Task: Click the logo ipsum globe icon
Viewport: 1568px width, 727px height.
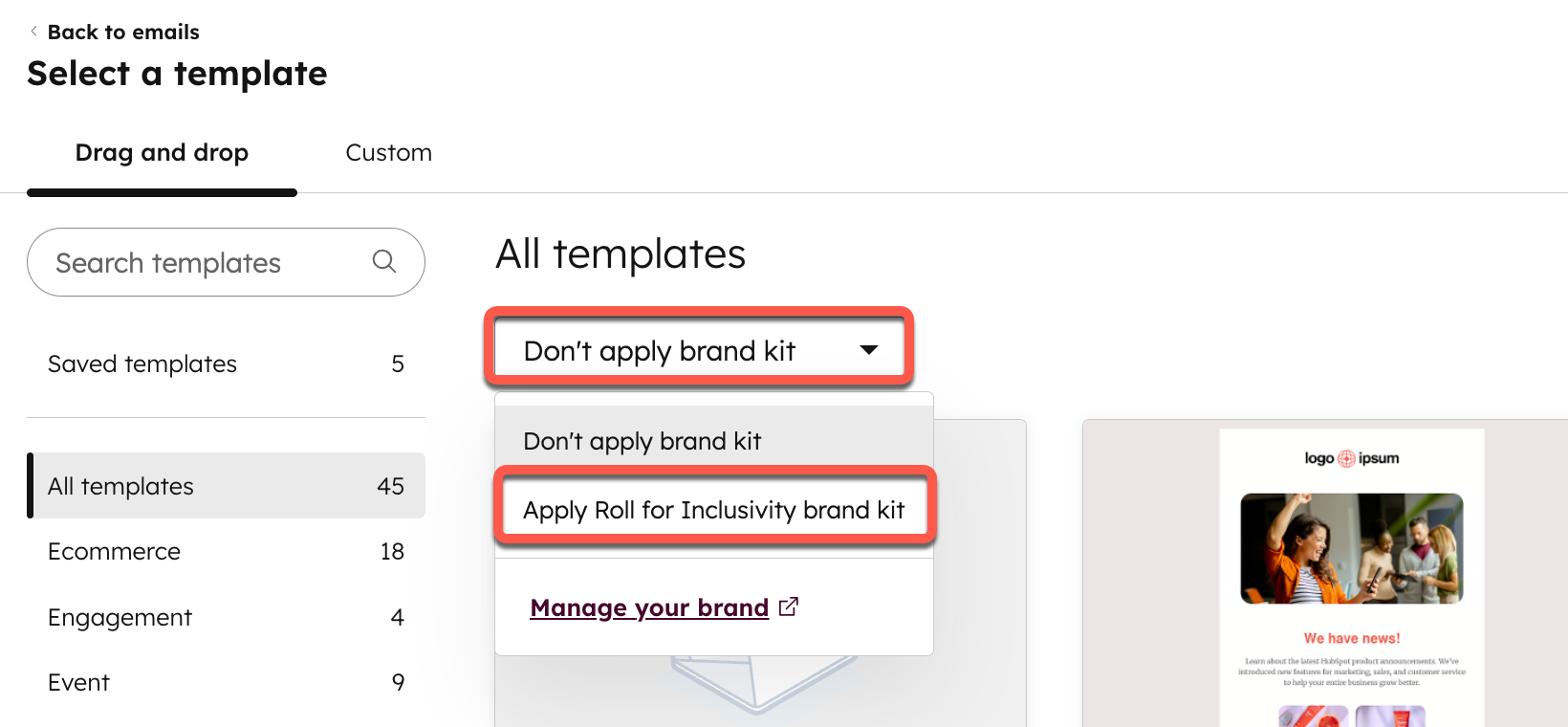Action: pos(1346,458)
